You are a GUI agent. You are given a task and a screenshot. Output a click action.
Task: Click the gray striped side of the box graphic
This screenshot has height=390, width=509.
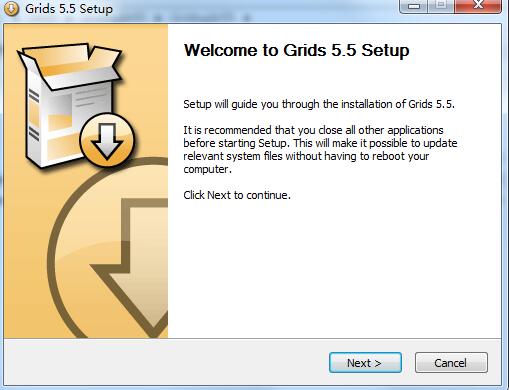(x=33, y=115)
